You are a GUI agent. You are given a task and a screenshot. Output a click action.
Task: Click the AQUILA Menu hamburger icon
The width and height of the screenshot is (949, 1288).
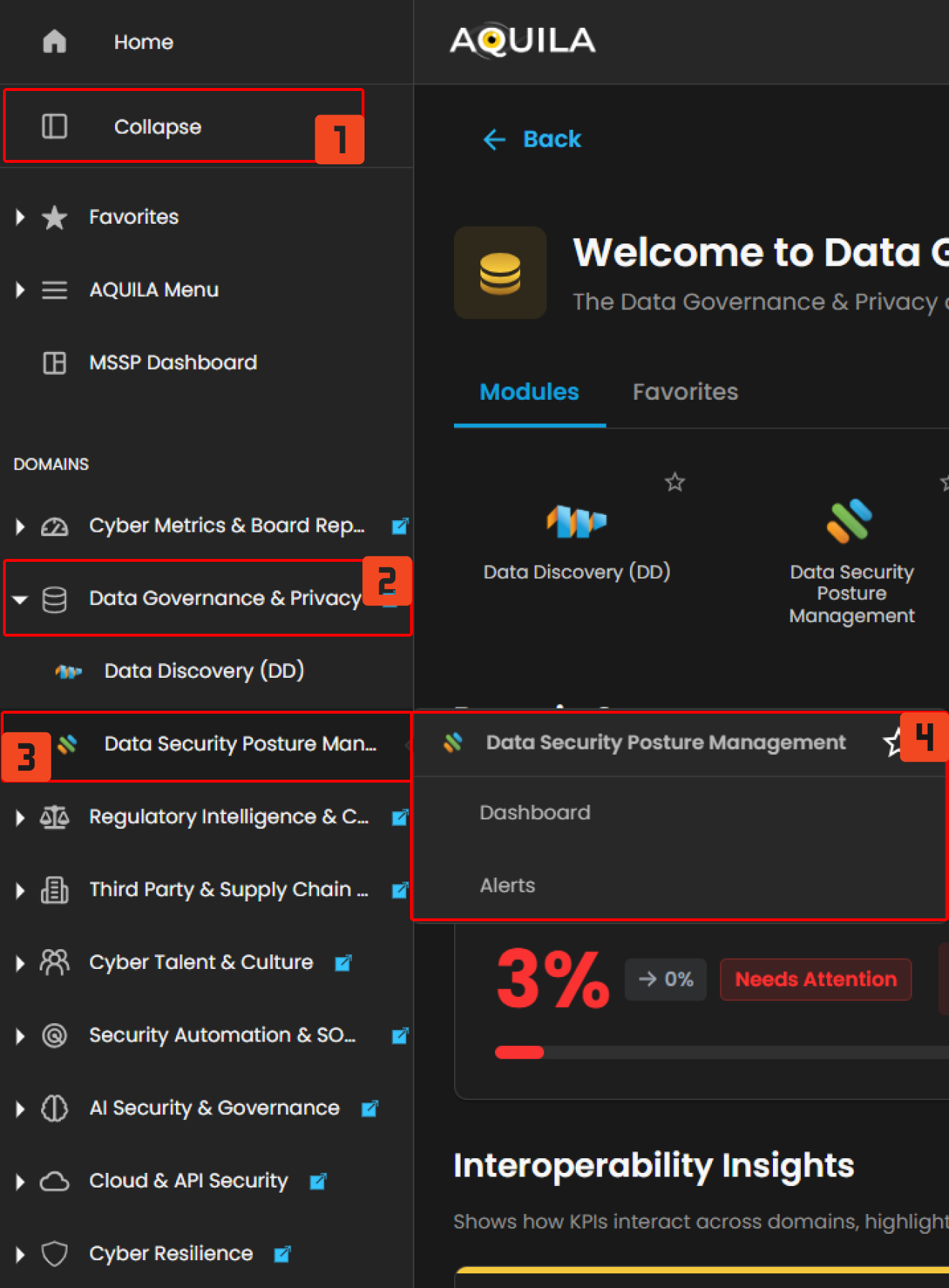(x=54, y=290)
